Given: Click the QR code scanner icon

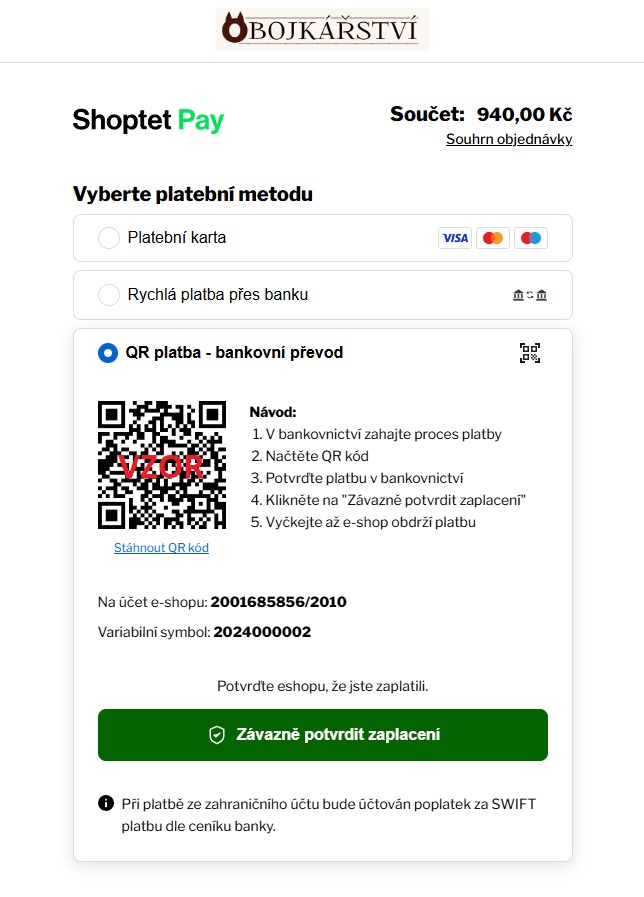Looking at the screenshot, I should click(x=530, y=353).
